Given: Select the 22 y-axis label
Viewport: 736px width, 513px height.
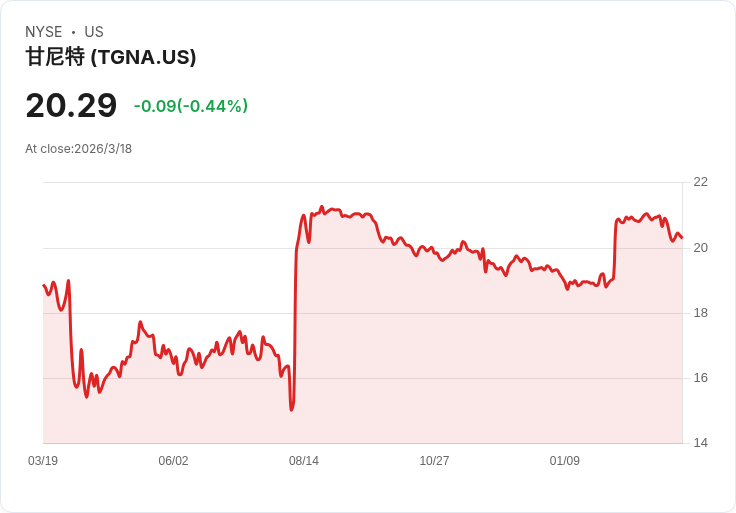Looking at the screenshot, I should tap(700, 182).
